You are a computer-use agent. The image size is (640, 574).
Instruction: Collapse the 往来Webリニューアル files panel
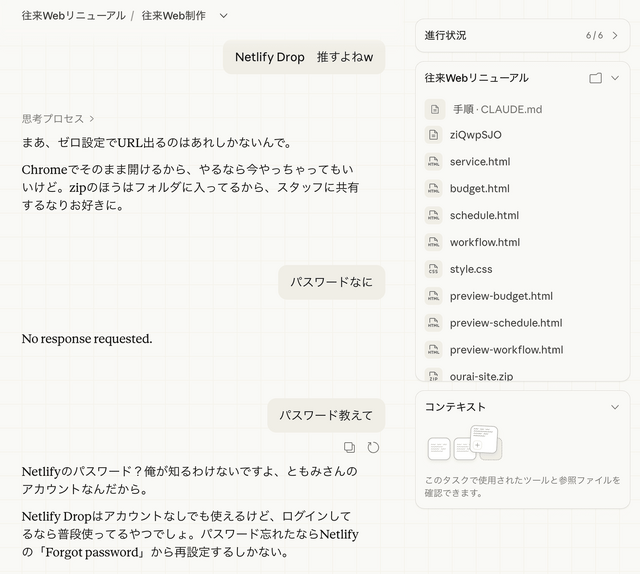(x=615, y=78)
